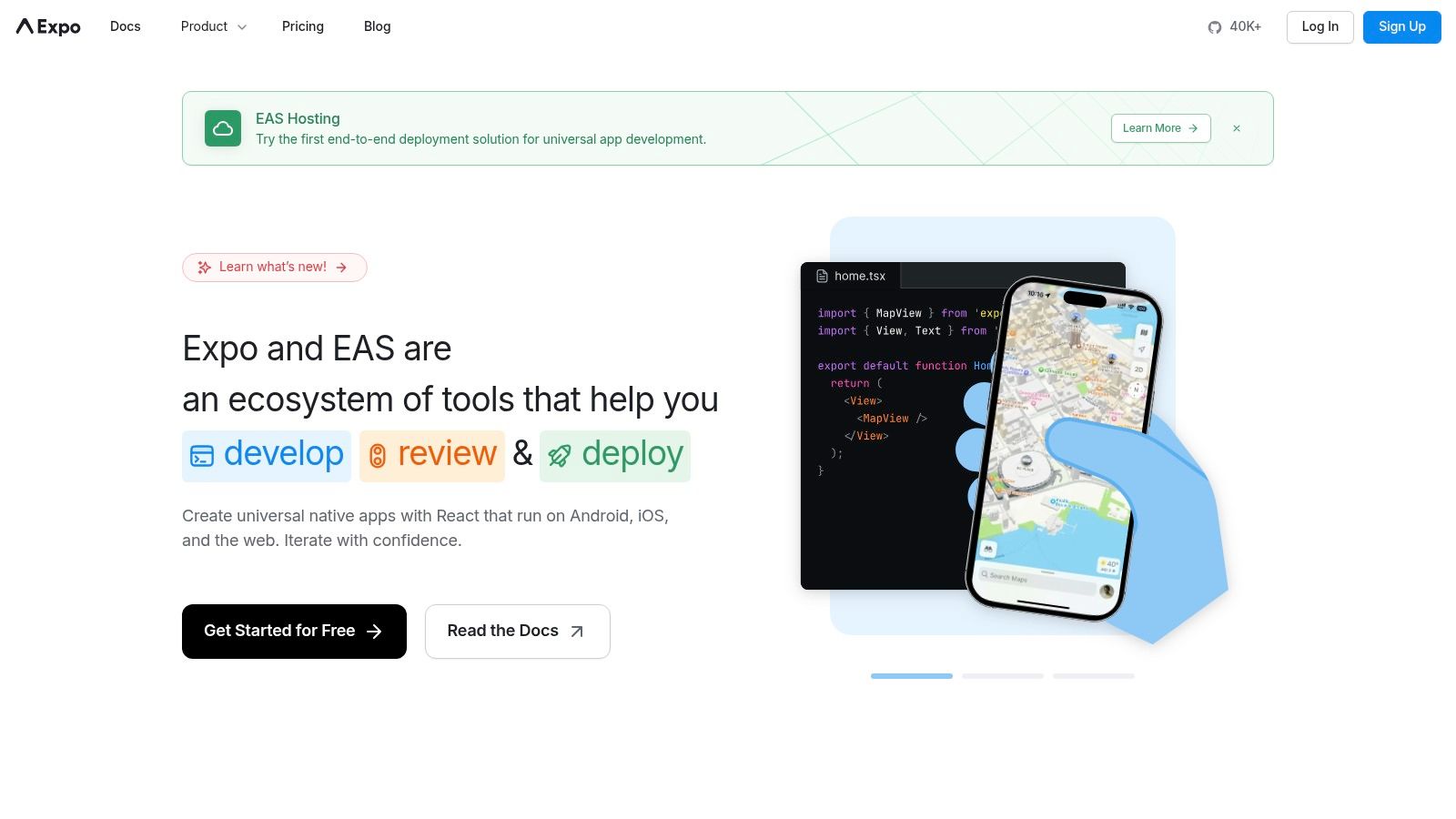Click the terminal icon beside develop
Screen dimensions: 1456x819
202,456
